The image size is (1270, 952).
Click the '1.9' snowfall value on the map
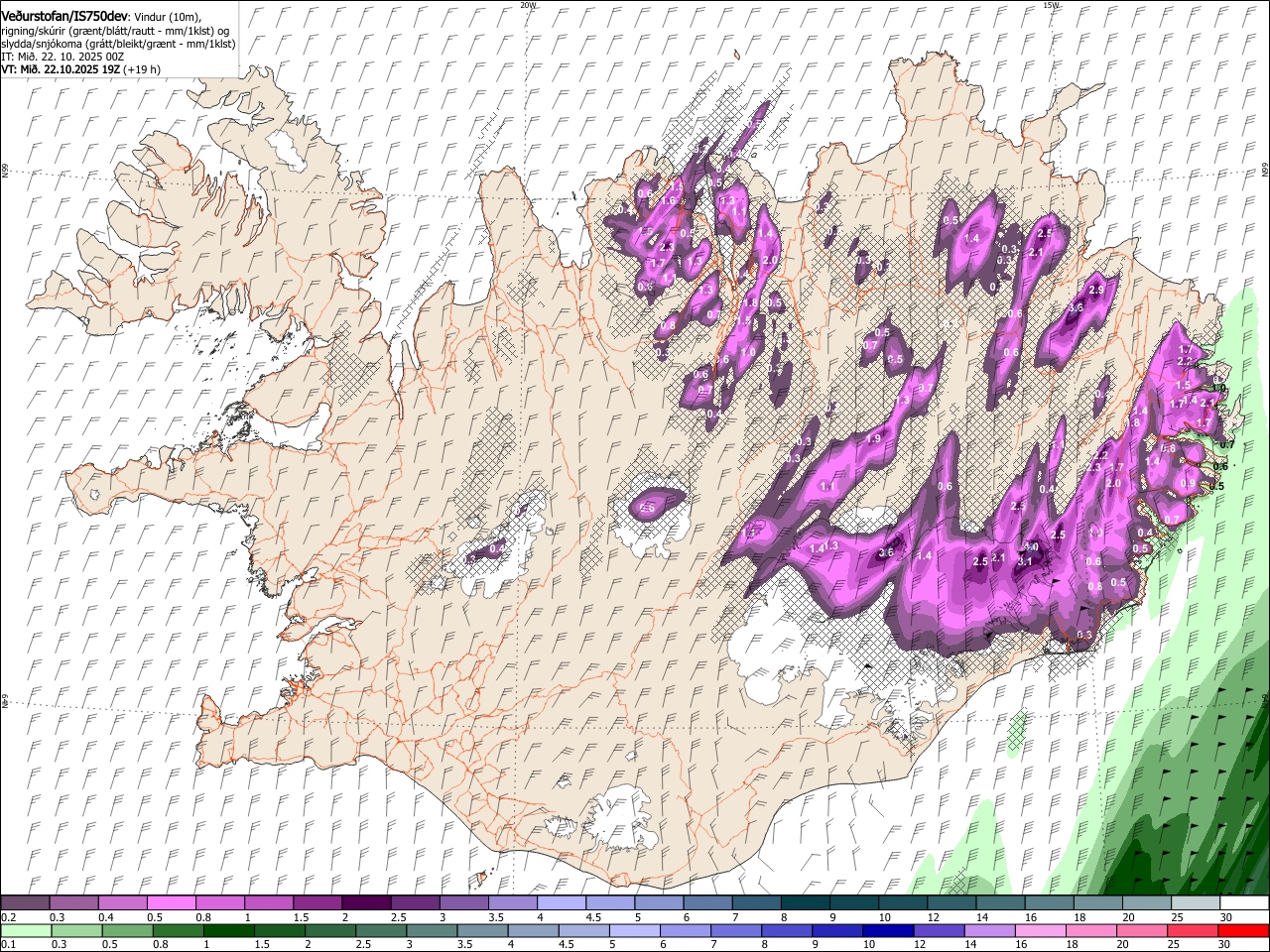click(873, 438)
